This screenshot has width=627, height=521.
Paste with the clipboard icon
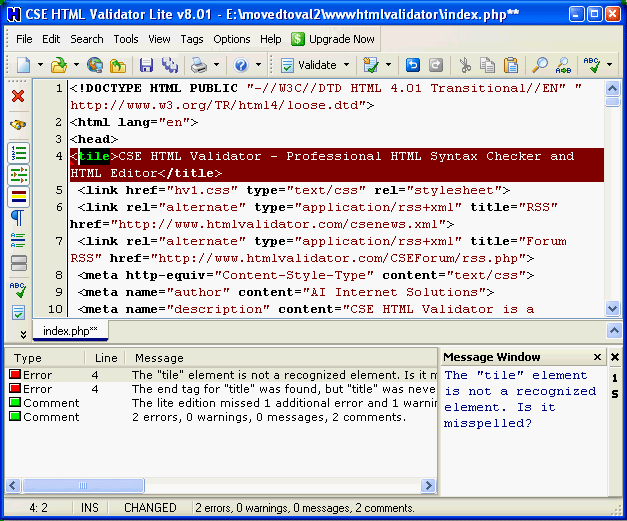pos(511,65)
